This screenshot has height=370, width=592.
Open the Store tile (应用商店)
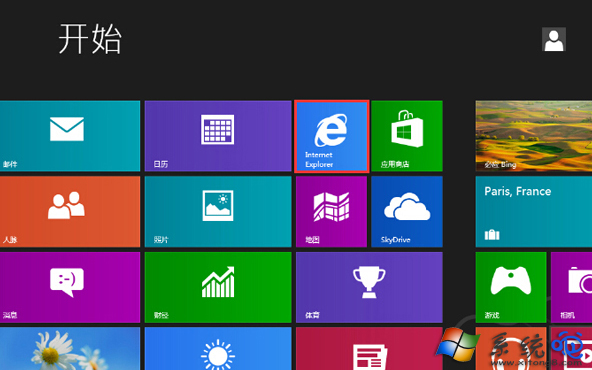point(407,136)
